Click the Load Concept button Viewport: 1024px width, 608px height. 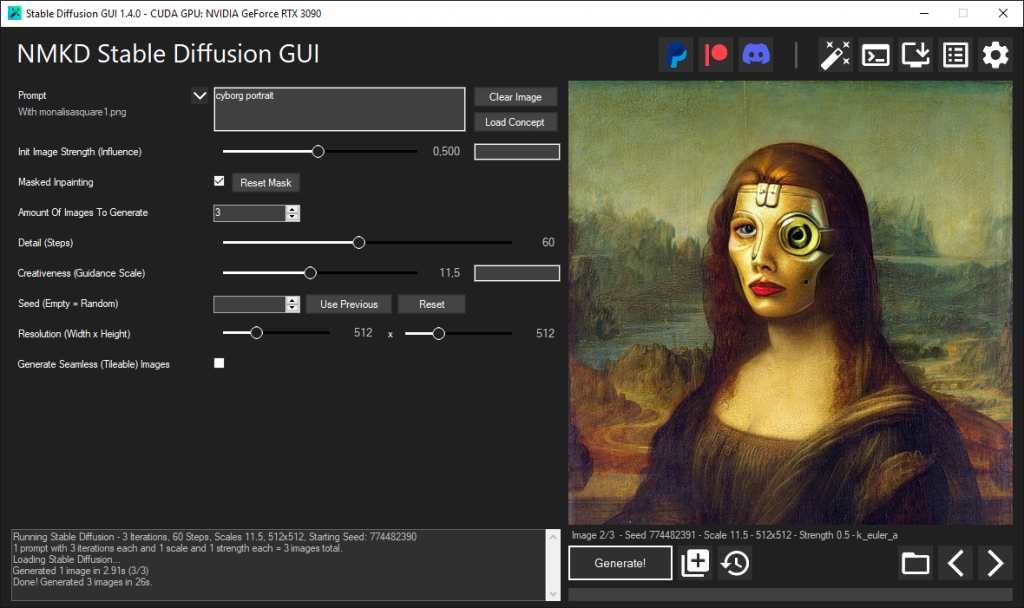pos(515,121)
